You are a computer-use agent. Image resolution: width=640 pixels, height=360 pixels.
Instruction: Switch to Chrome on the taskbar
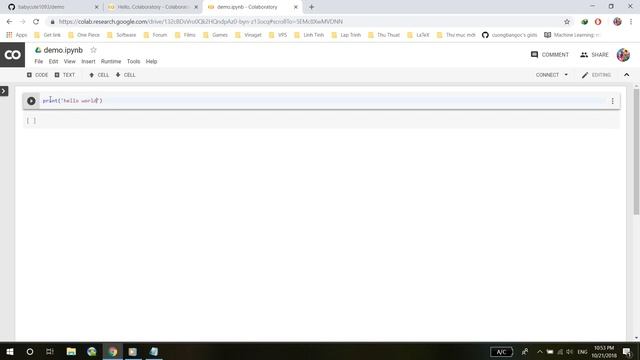click(x=113, y=351)
